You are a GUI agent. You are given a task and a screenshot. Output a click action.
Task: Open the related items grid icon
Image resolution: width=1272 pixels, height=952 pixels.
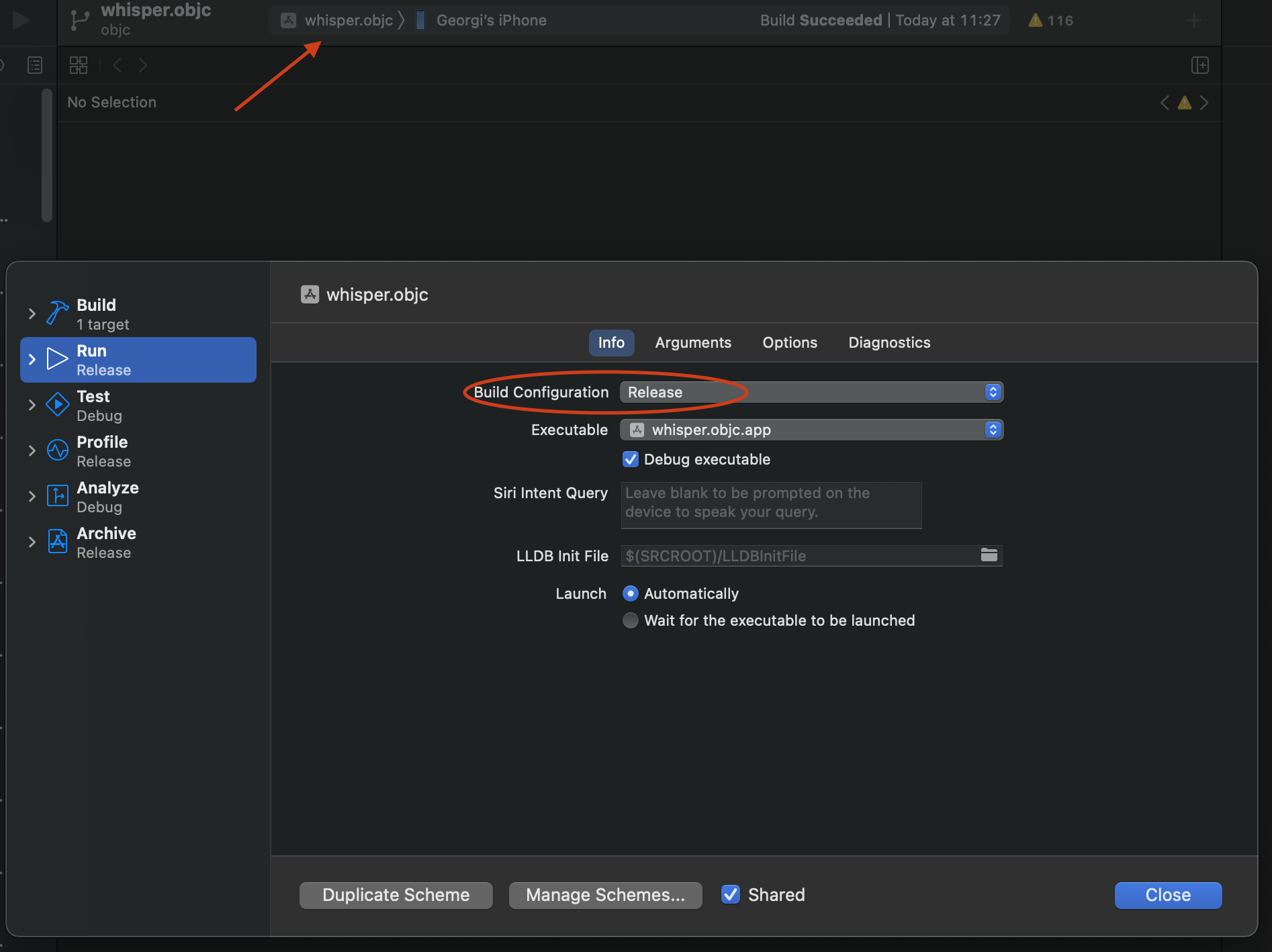click(79, 65)
